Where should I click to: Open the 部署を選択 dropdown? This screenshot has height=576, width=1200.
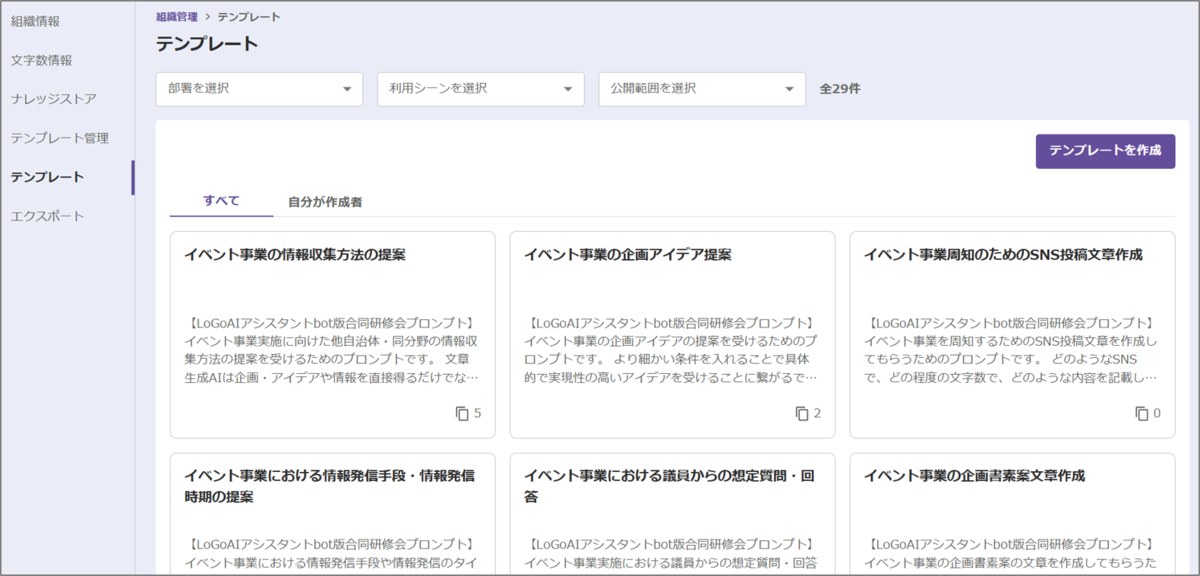(259, 88)
